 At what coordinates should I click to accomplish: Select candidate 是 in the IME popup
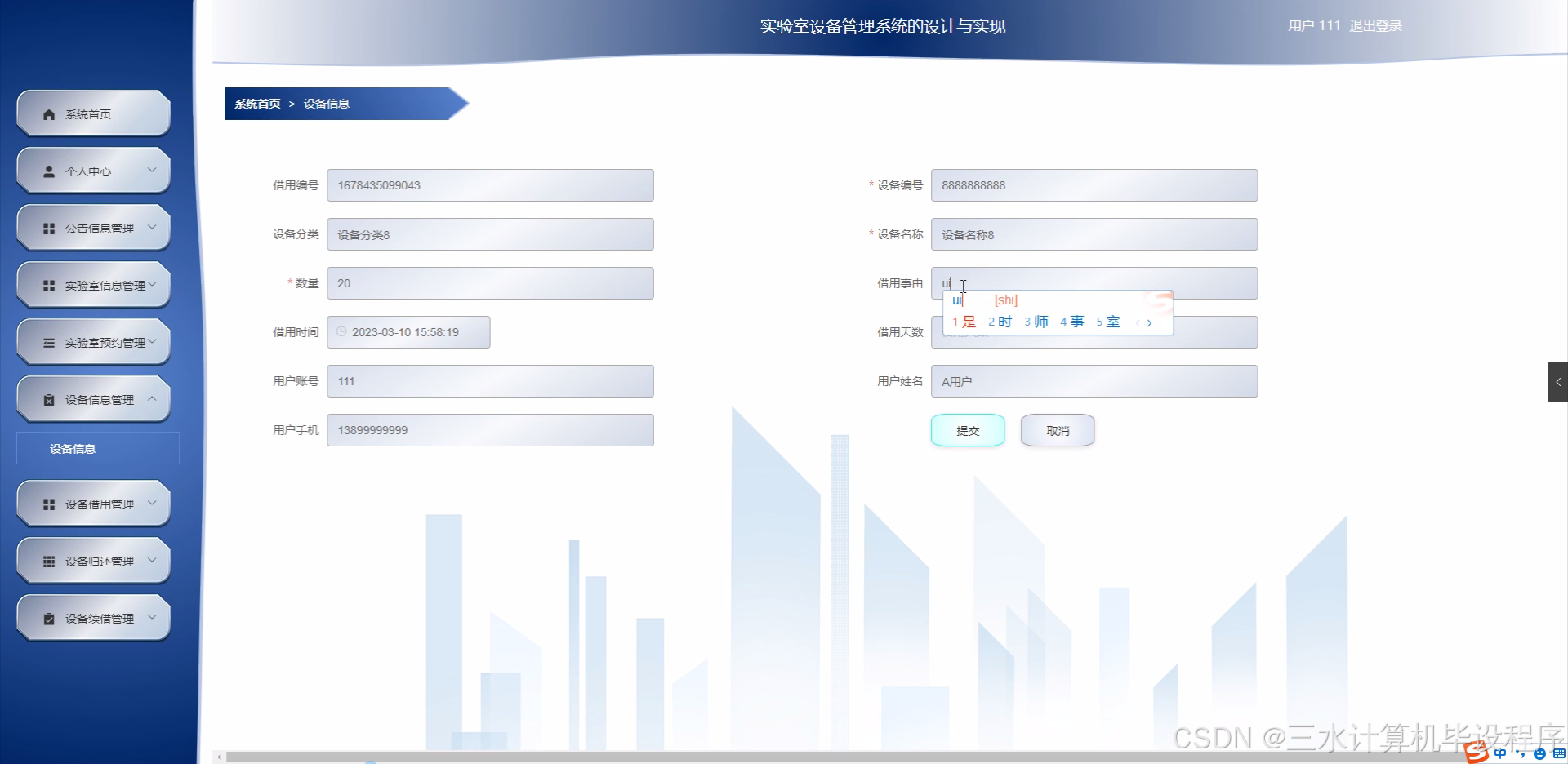pyautogui.click(x=966, y=322)
